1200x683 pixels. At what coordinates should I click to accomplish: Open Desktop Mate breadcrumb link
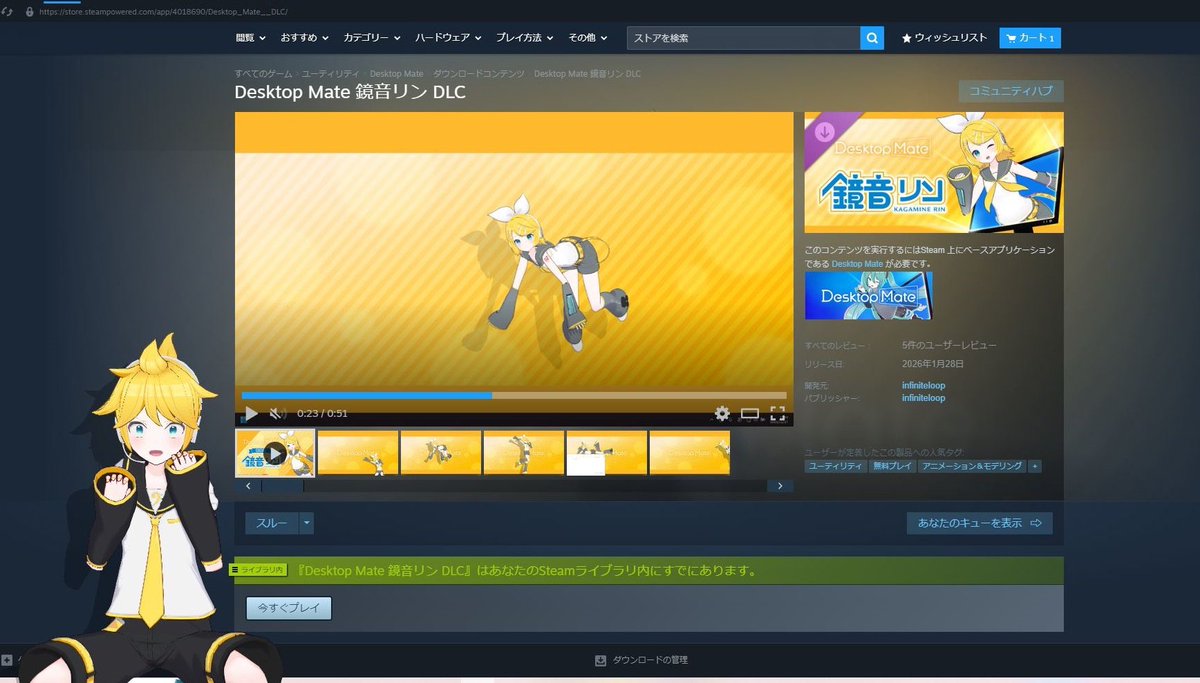[396, 74]
